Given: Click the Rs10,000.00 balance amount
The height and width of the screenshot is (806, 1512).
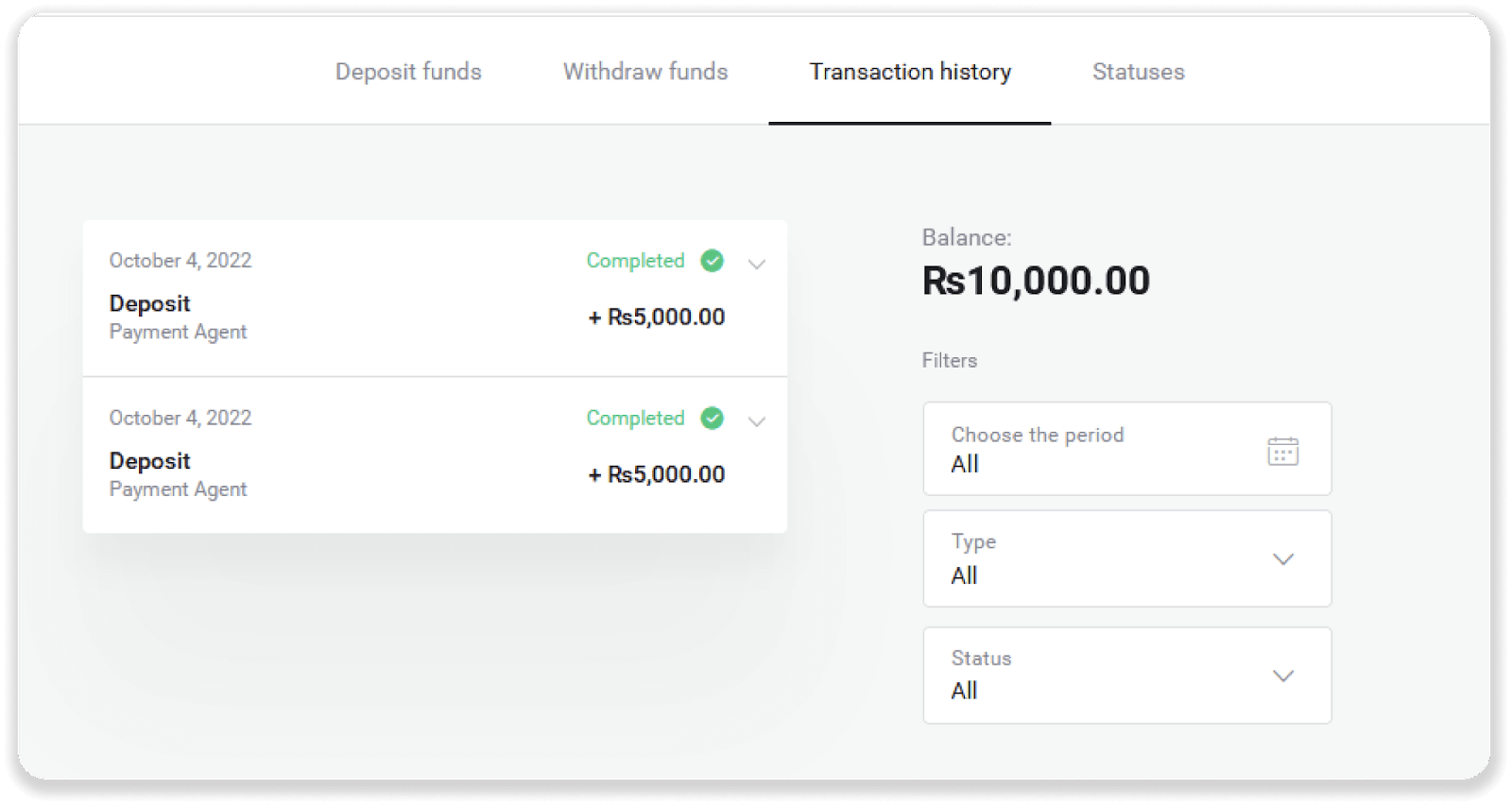Looking at the screenshot, I should (x=1036, y=281).
